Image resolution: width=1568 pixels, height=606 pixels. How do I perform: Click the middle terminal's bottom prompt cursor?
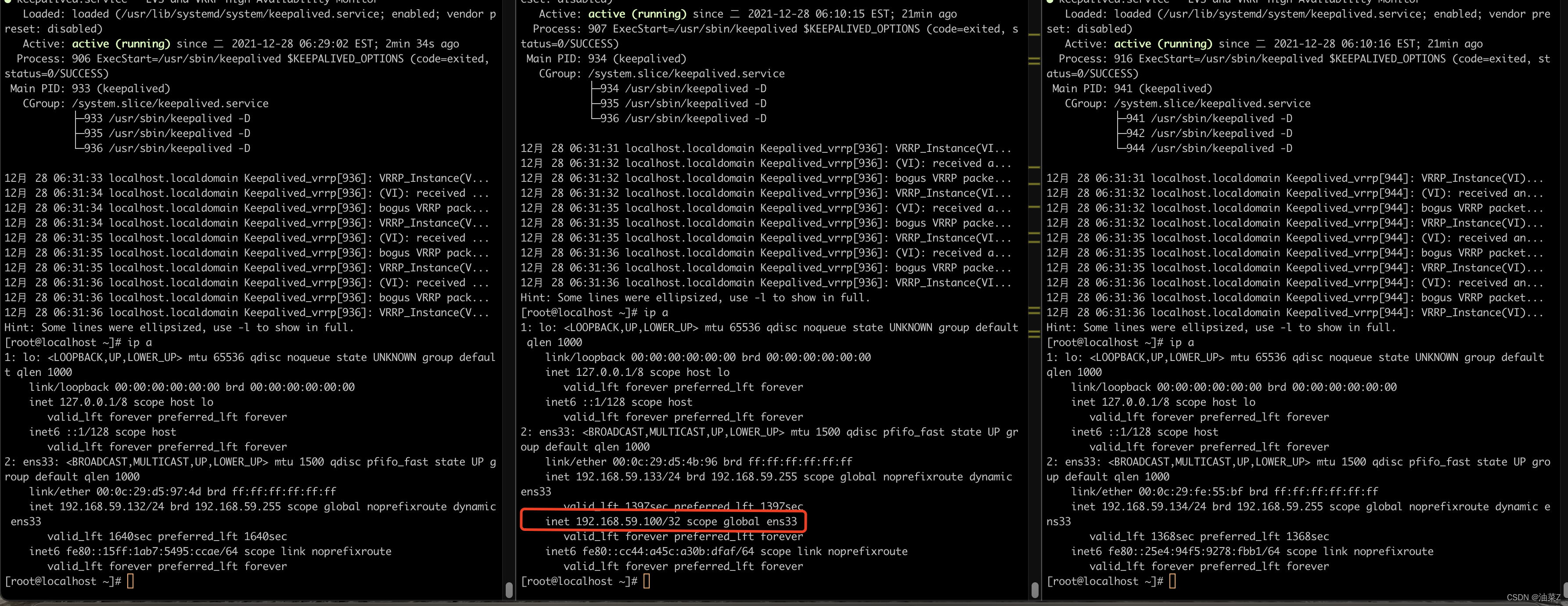647,581
